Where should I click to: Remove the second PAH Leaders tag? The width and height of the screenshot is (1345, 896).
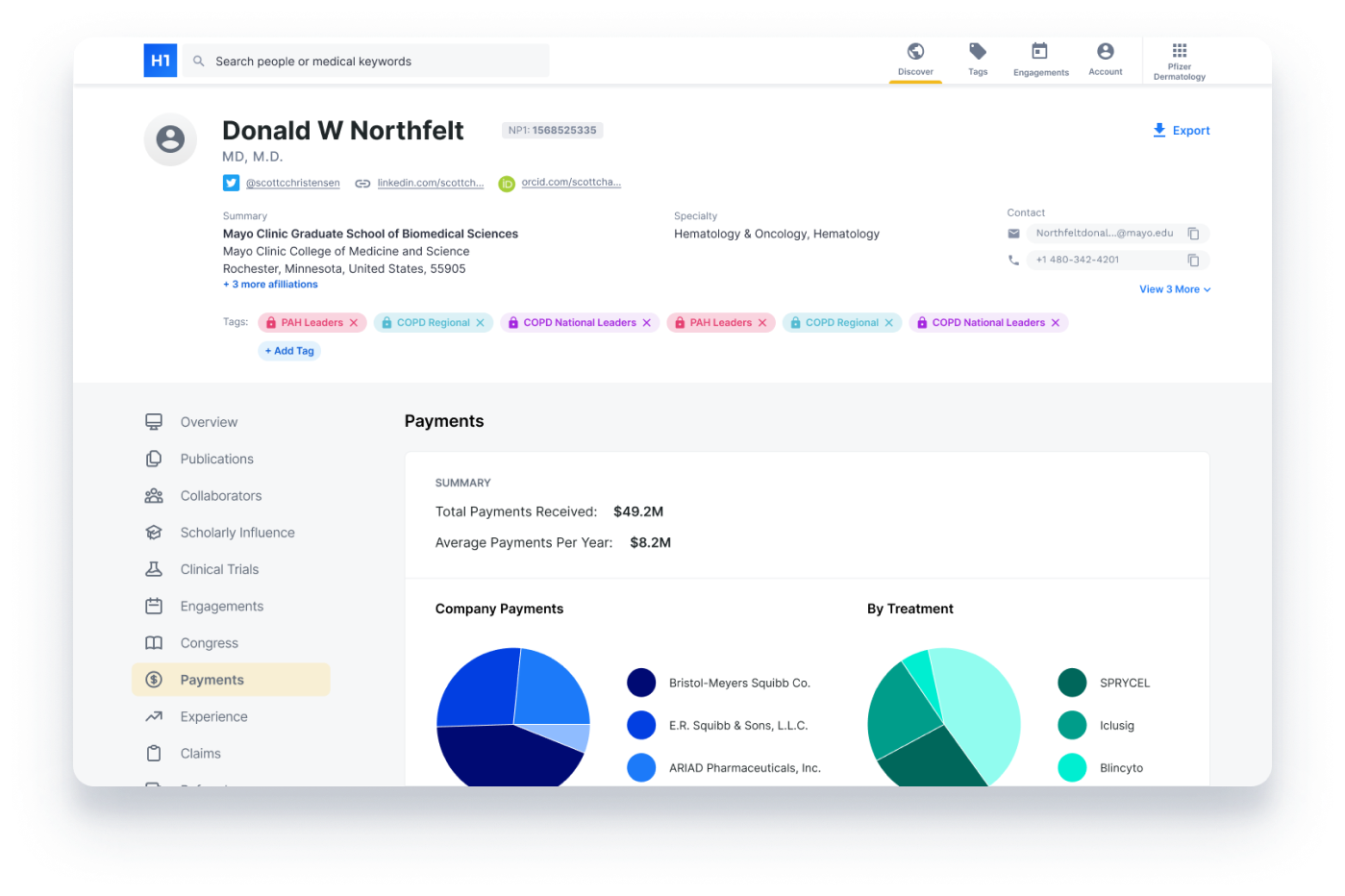tap(762, 323)
